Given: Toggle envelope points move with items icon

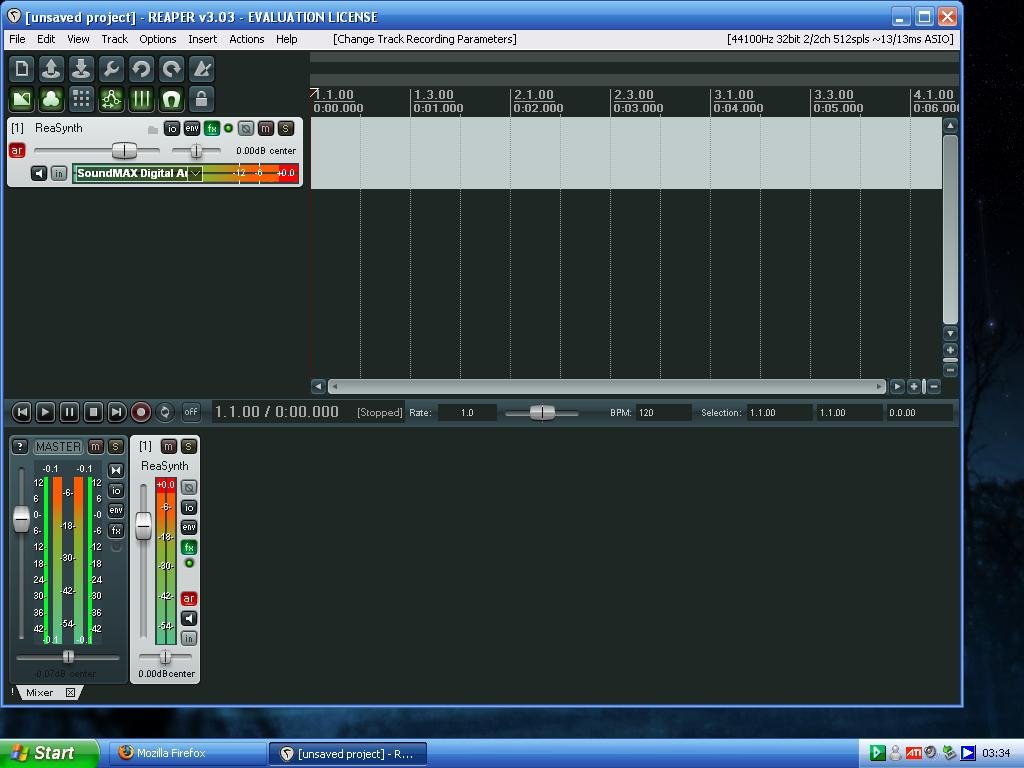Looking at the screenshot, I should click(x=111, y=99).
